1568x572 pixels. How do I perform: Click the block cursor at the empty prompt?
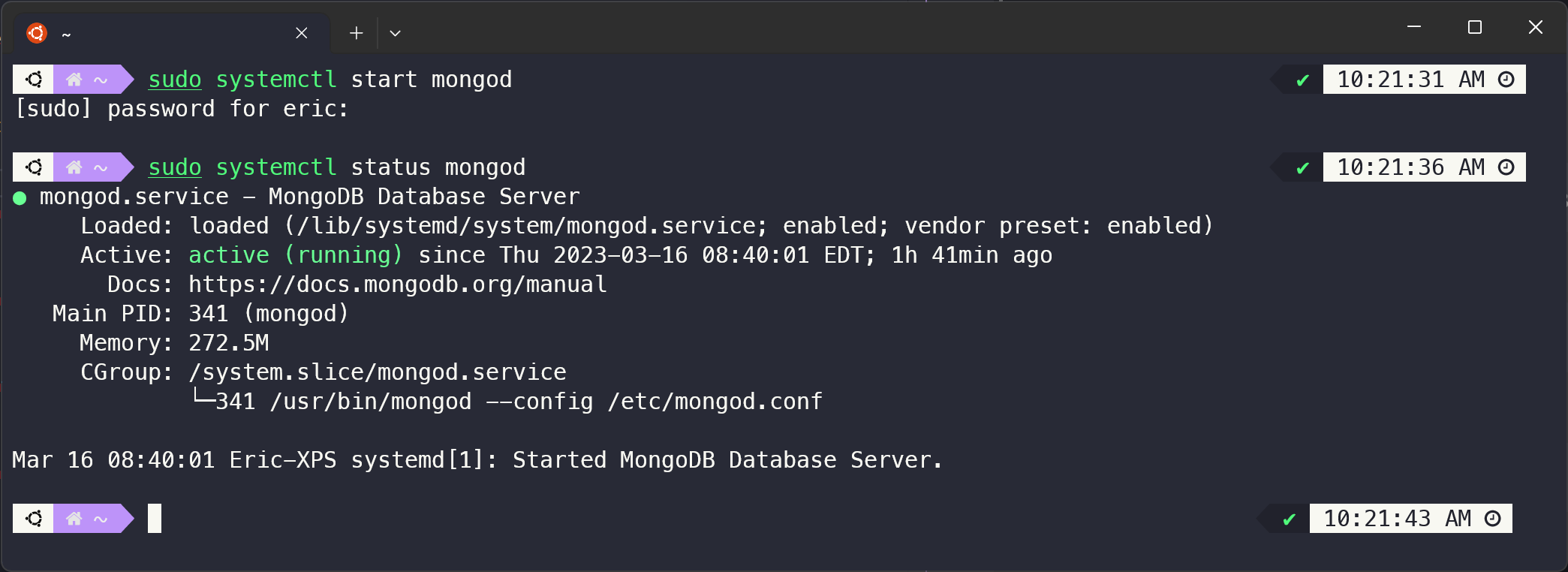(155, 519)
